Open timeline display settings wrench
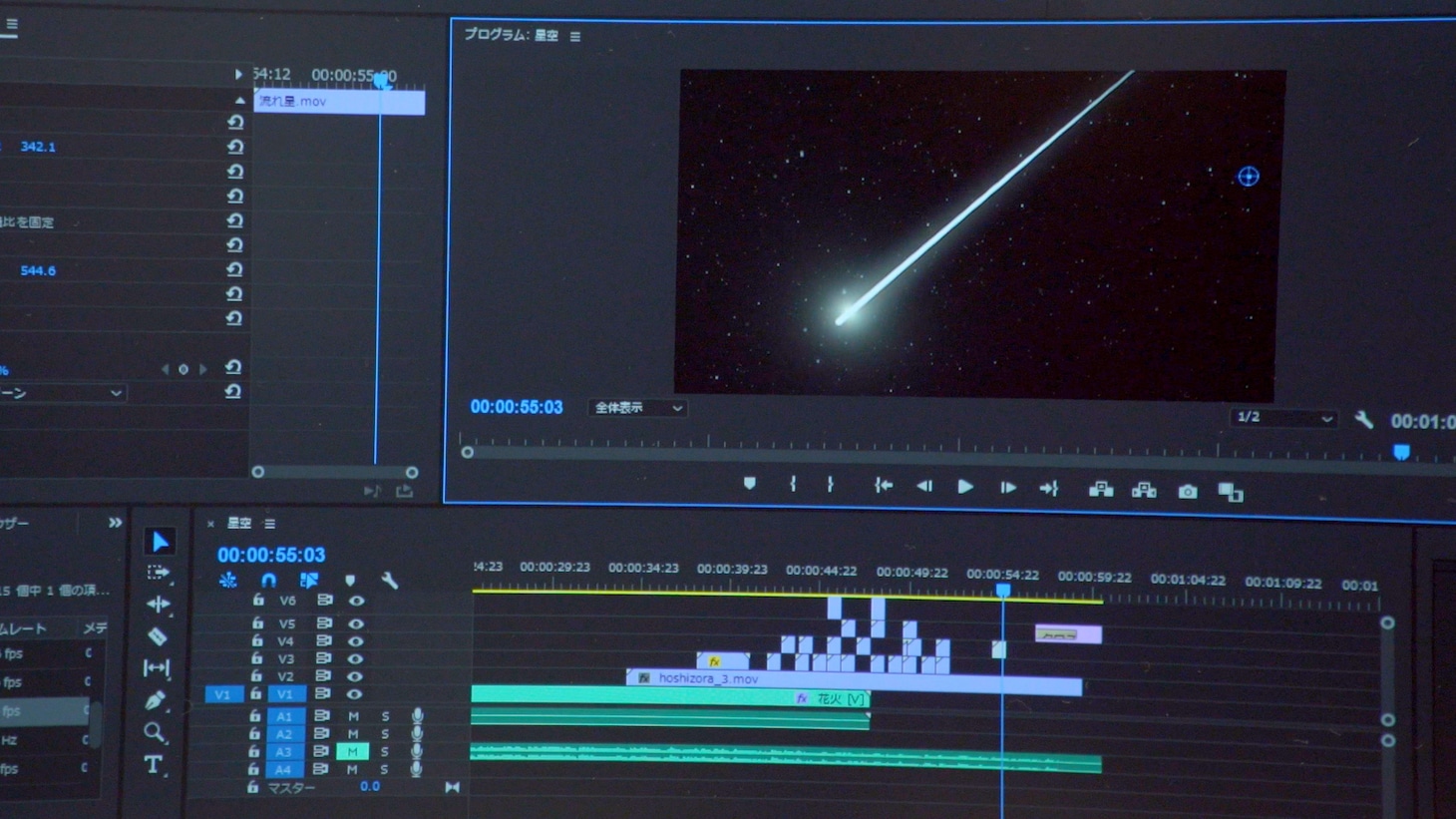This screenshot has height=819, width=1456. pyautogui.click(x=390, y=581)
